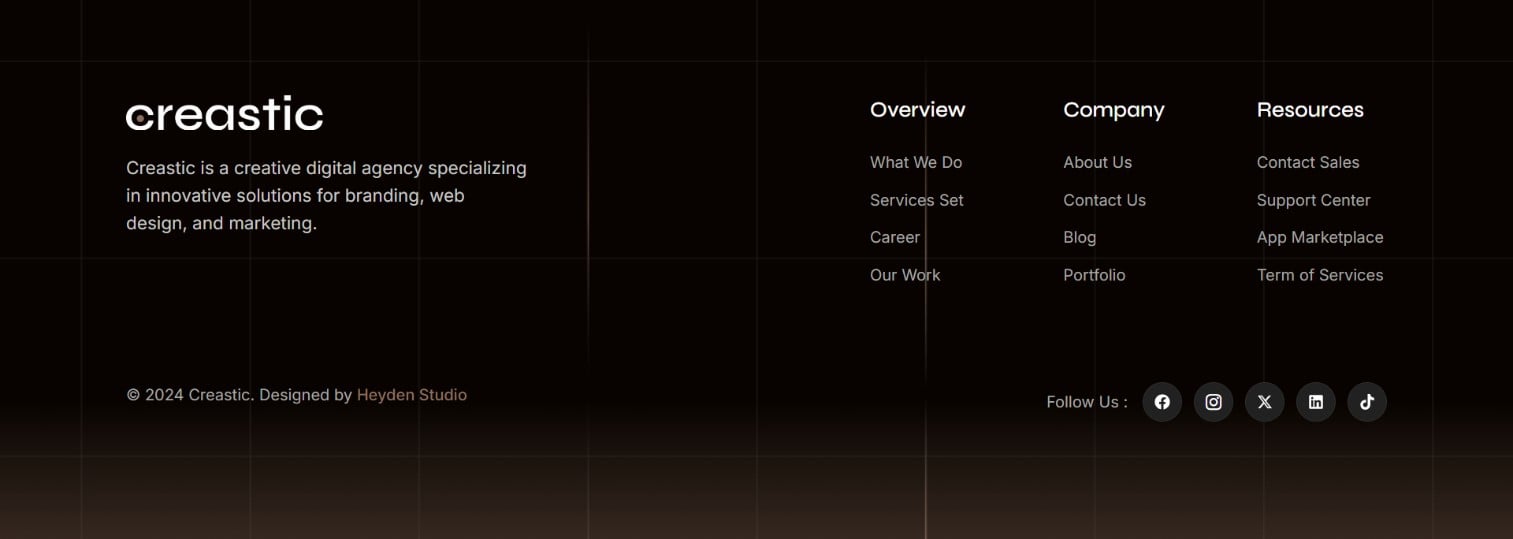Open the Portfolio link
The height and width of the screenshot is (539, 1513).
(1094, 275)
